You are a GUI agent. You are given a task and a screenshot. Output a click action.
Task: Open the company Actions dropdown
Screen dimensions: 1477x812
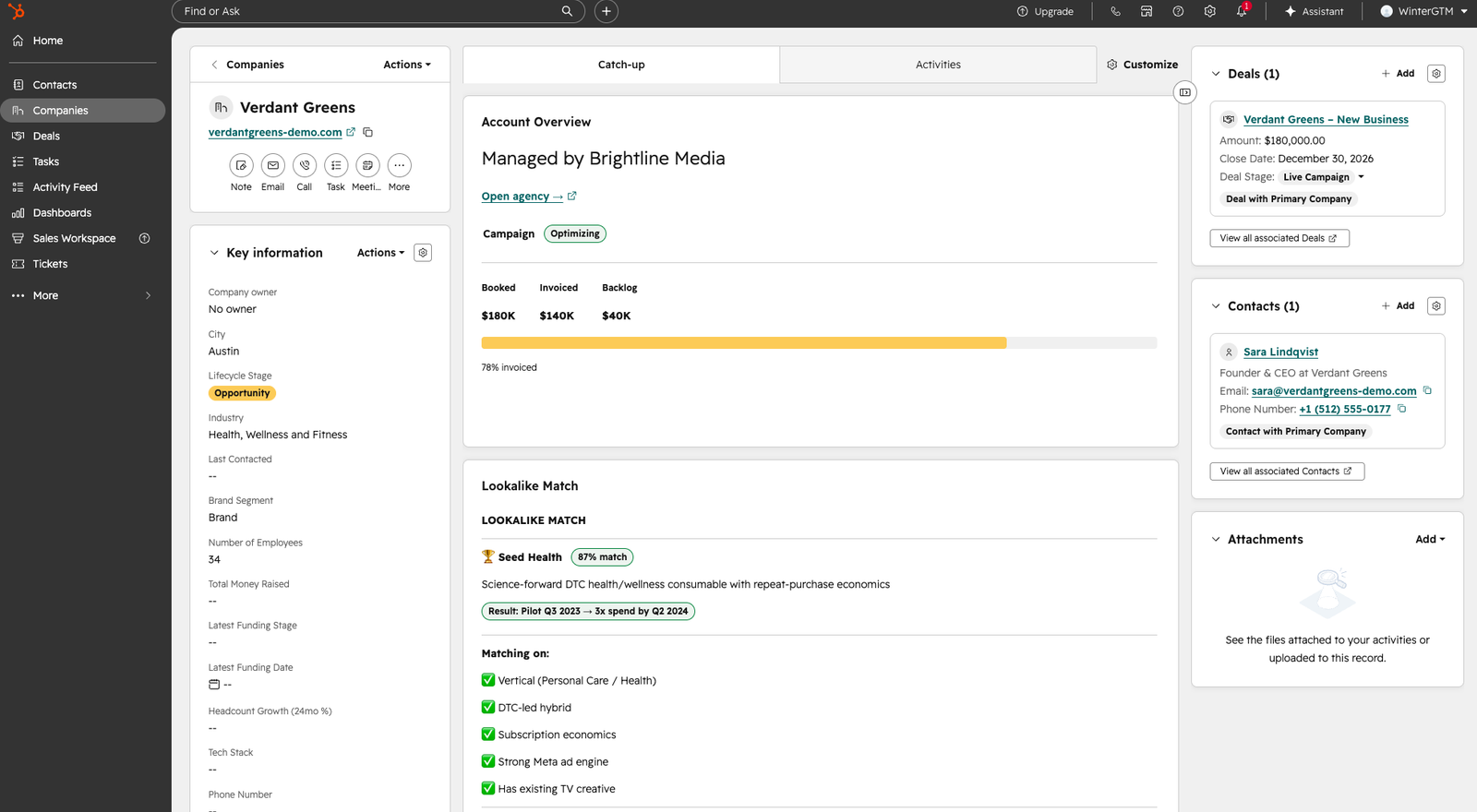pos(407,65)
